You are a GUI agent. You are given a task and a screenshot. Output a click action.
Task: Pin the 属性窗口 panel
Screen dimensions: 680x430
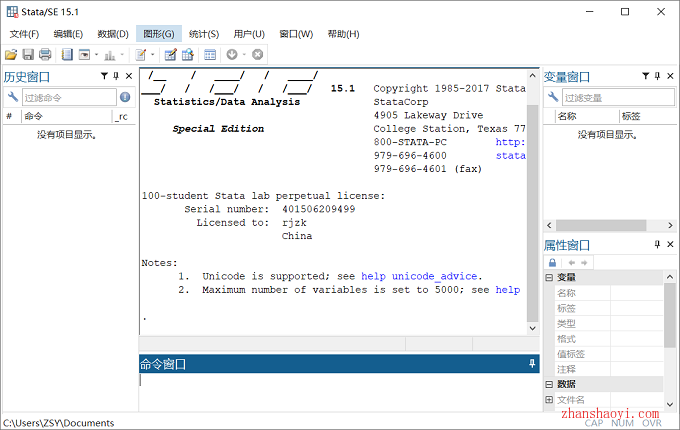[x=657, y=244]
